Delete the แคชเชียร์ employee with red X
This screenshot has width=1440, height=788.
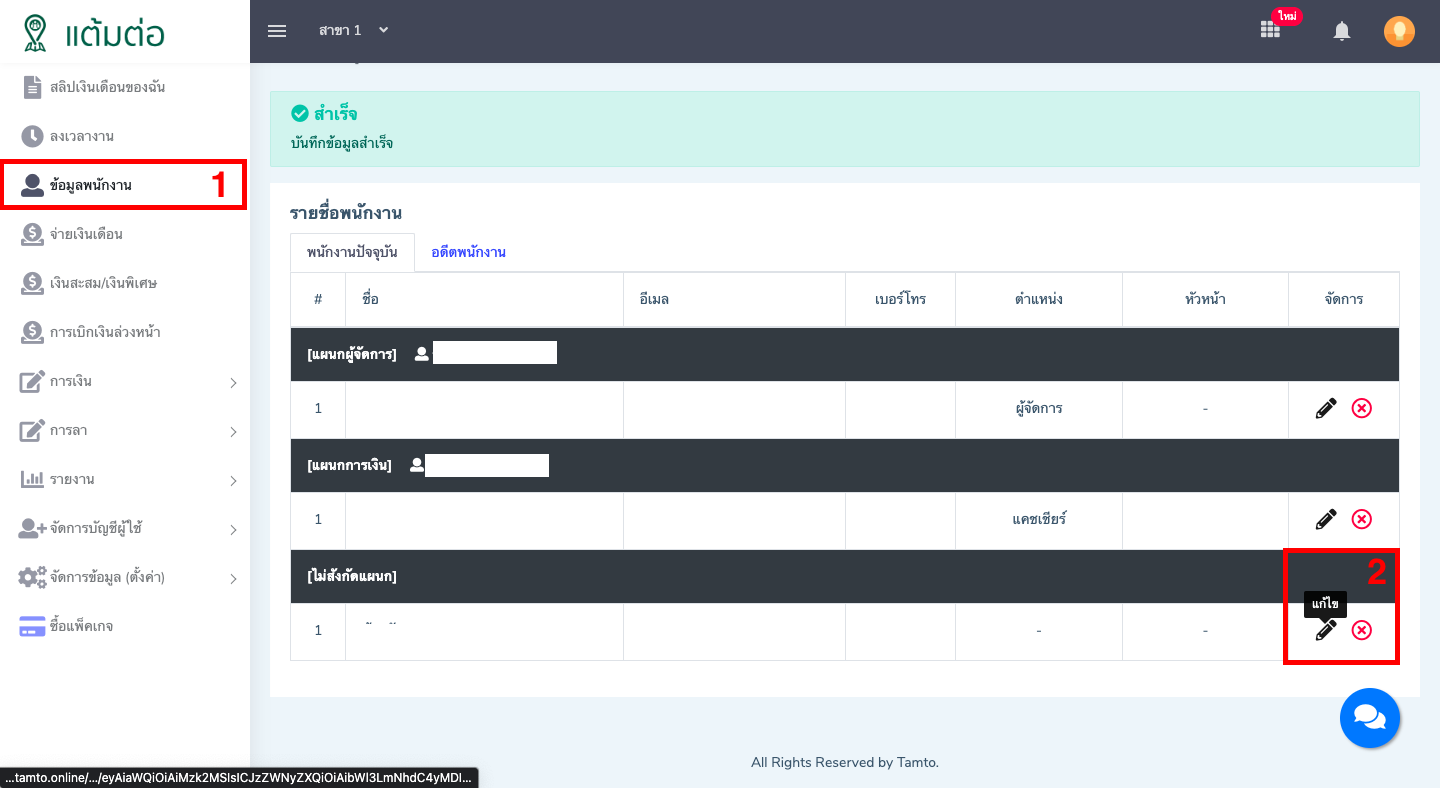point(1361,519)
